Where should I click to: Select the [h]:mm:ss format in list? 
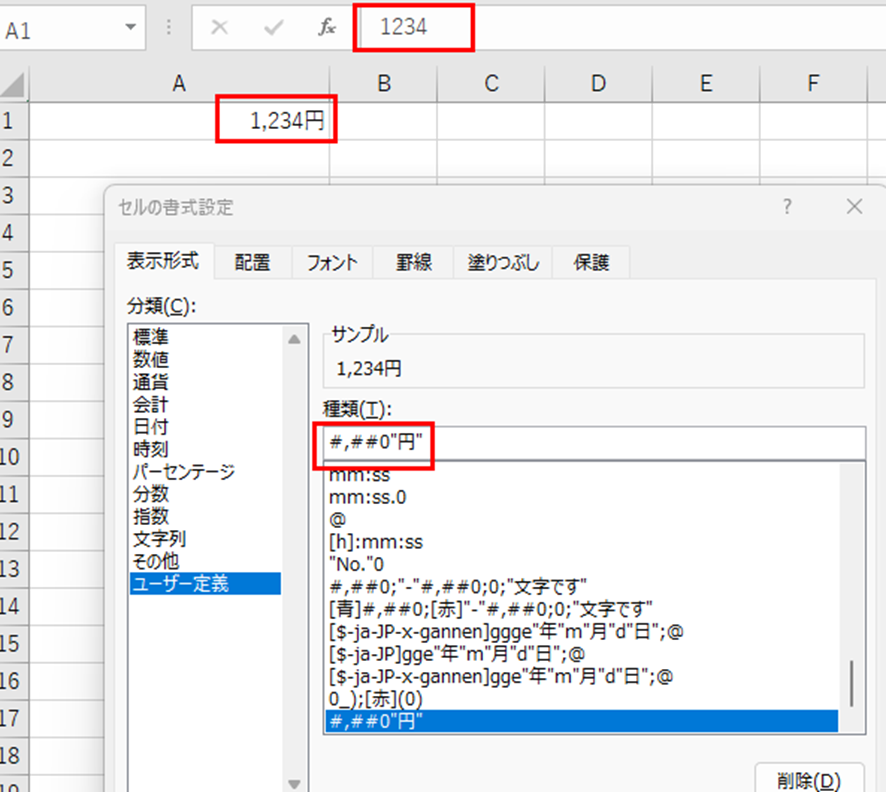pyautogui.click(x=377, y=542)
